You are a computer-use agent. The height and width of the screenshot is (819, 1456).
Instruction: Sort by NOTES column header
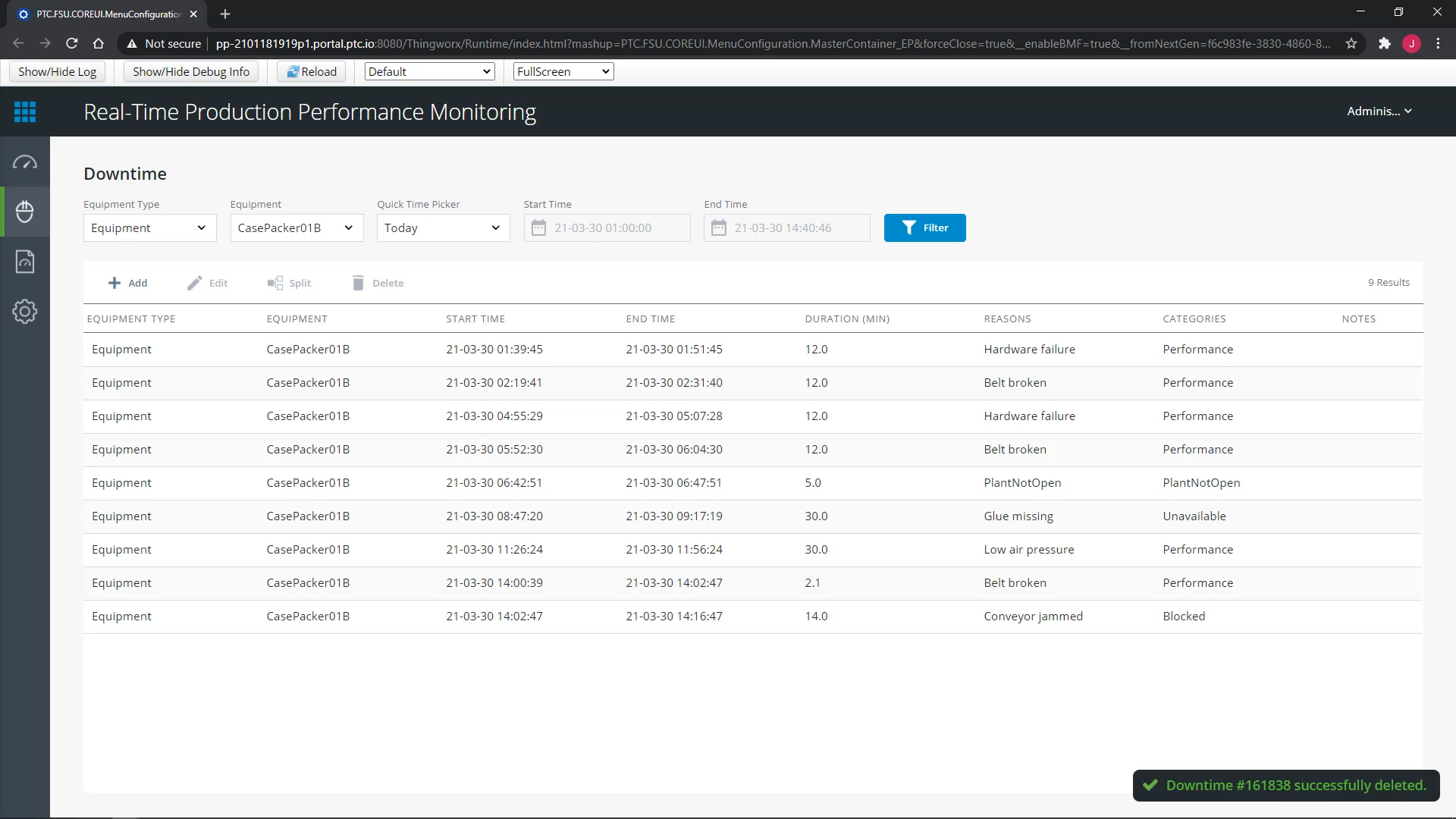1358,319
